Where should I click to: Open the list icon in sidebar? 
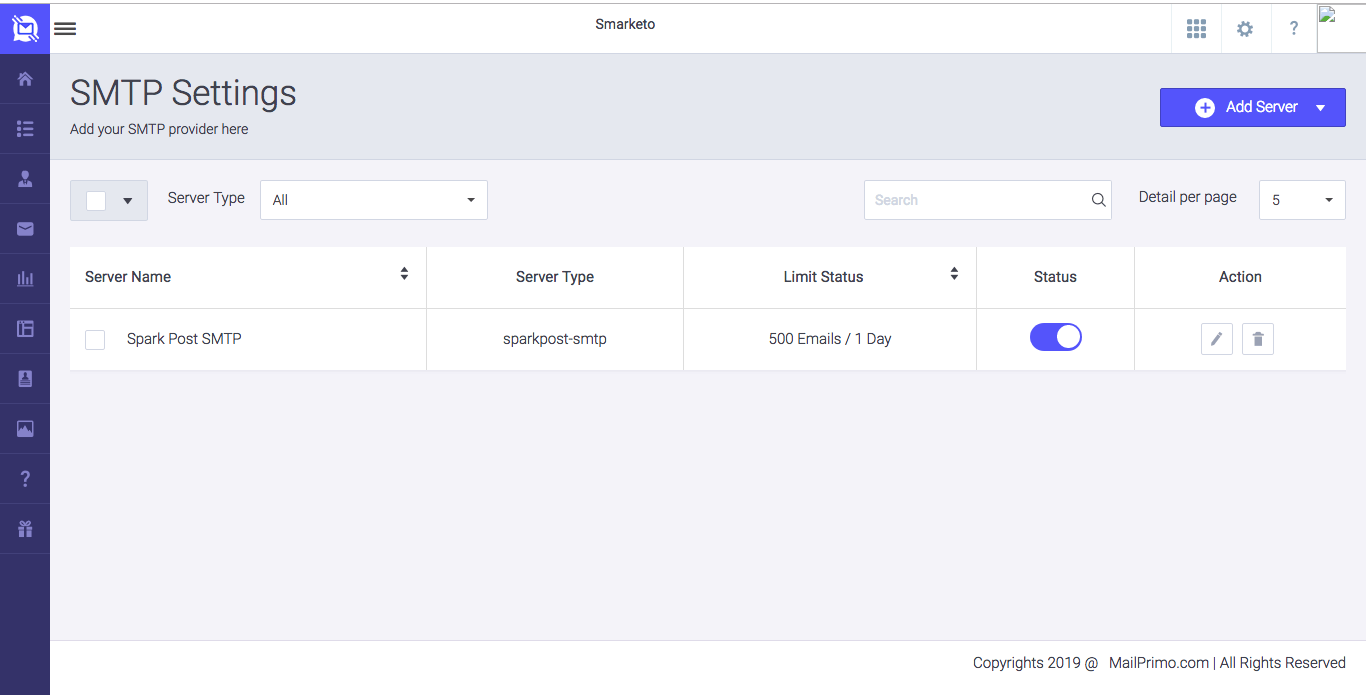coord(25,129)
